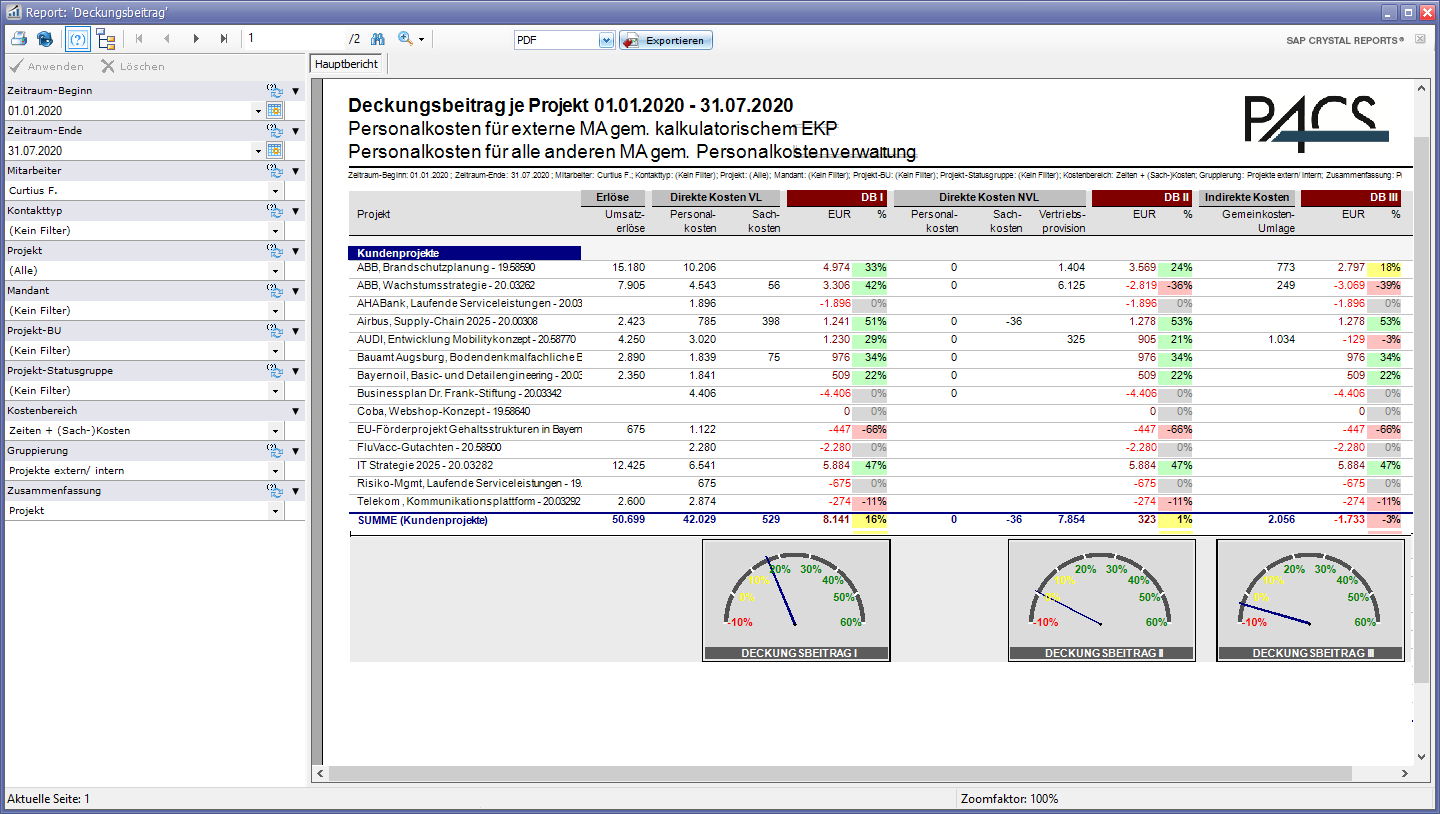Click the Löschen button

click(133, 66)
